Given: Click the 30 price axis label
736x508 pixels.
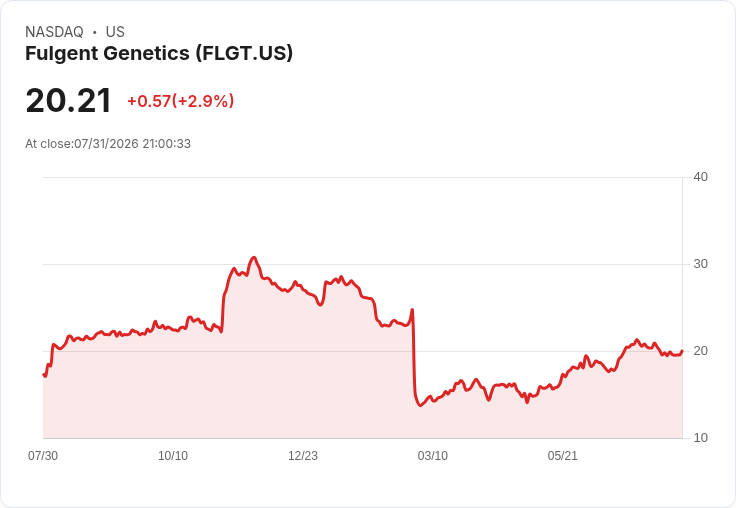Looking at the screenshot, I should coord(700,264).
